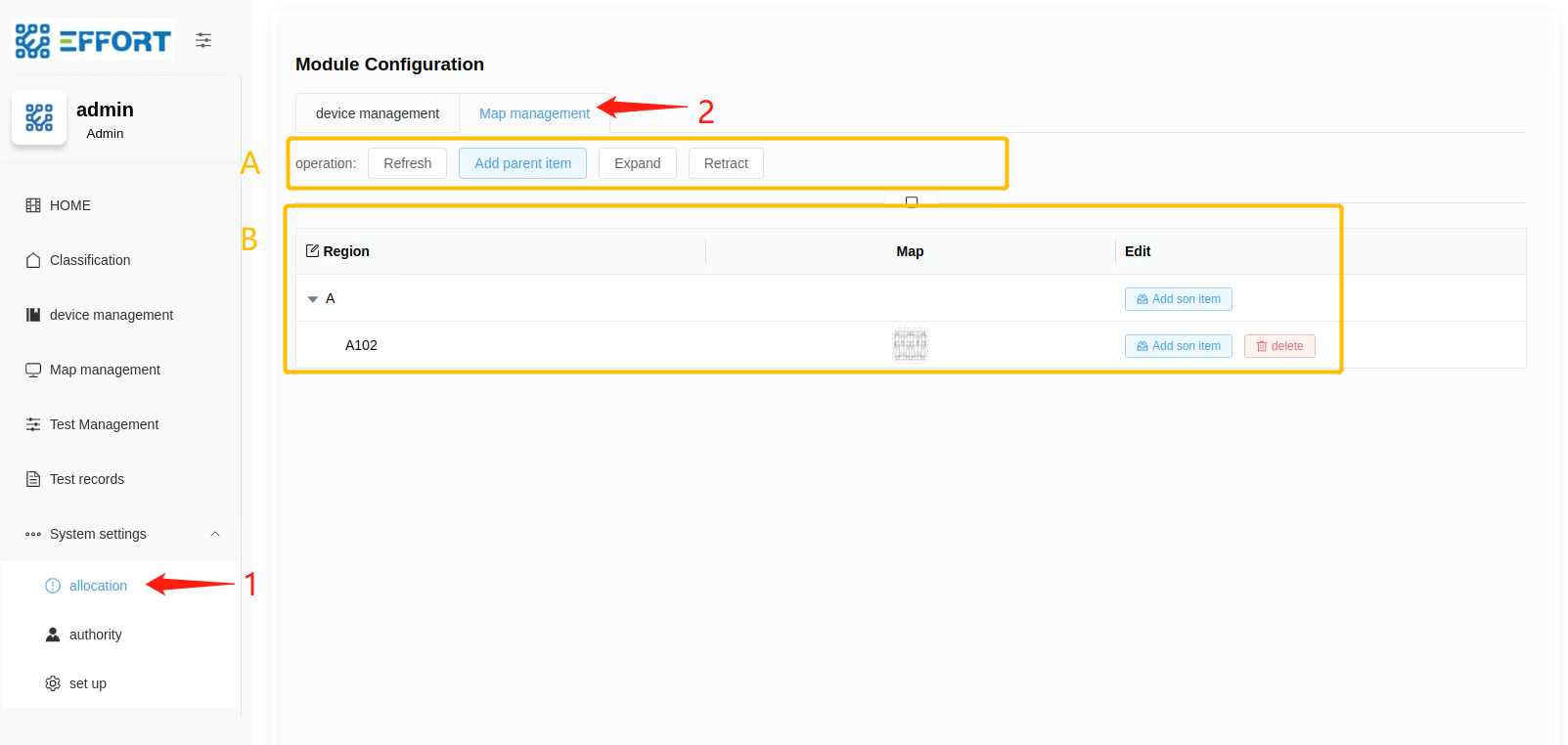Open the A102 map thumbnail
Image resolution: width=1568 pixels, height=745 pixels.
(910, 345)
